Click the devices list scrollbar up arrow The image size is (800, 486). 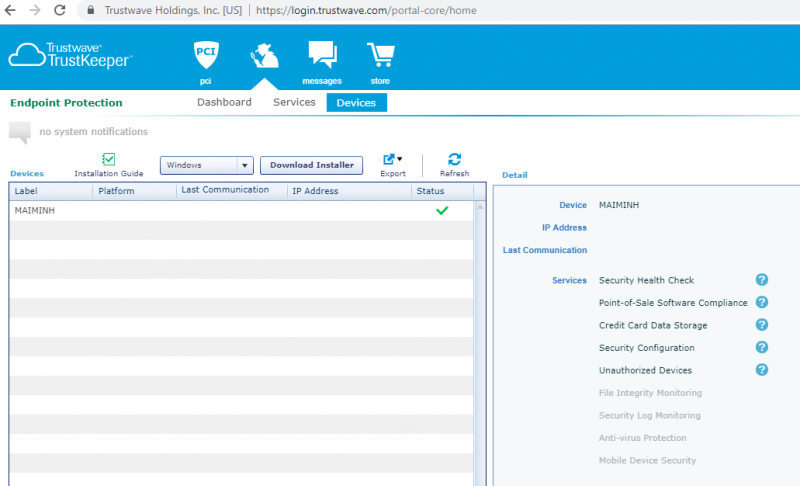point(480,207)
